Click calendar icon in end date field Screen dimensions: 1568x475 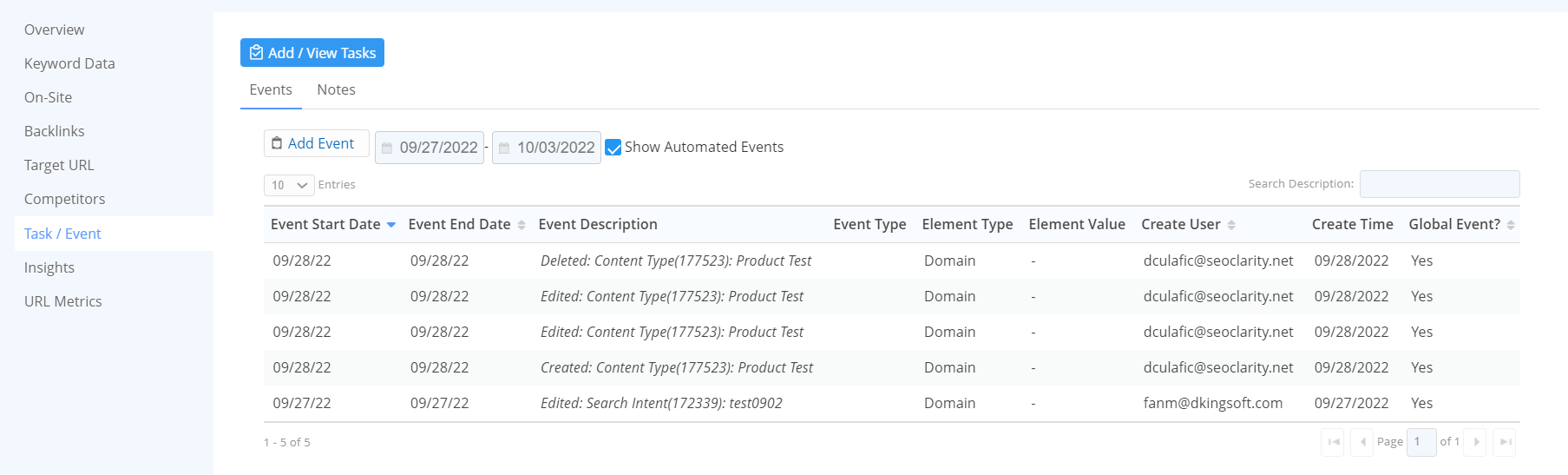504,148
